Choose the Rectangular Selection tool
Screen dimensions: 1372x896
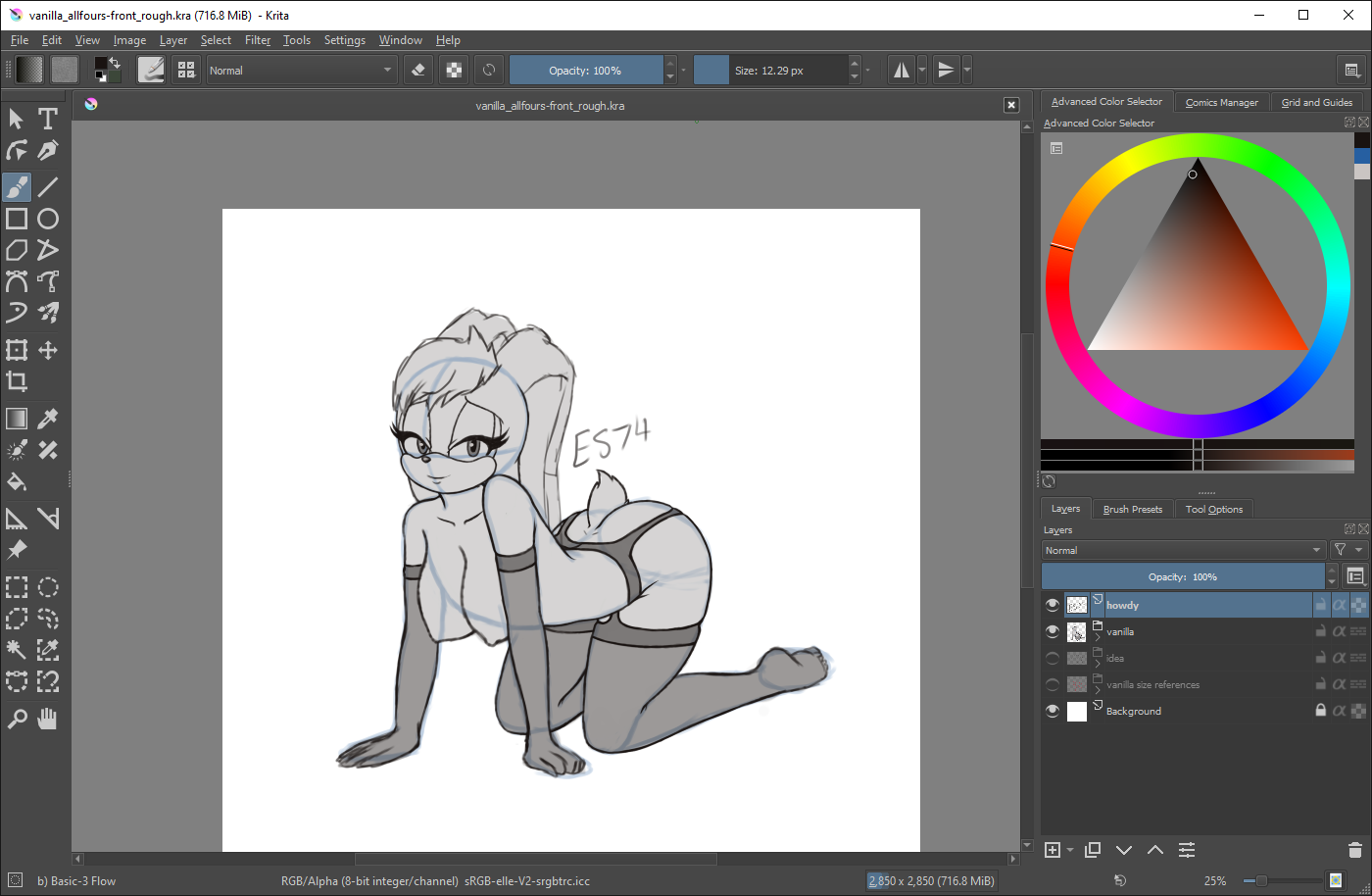pyautogui.click(x=17, y=587)
